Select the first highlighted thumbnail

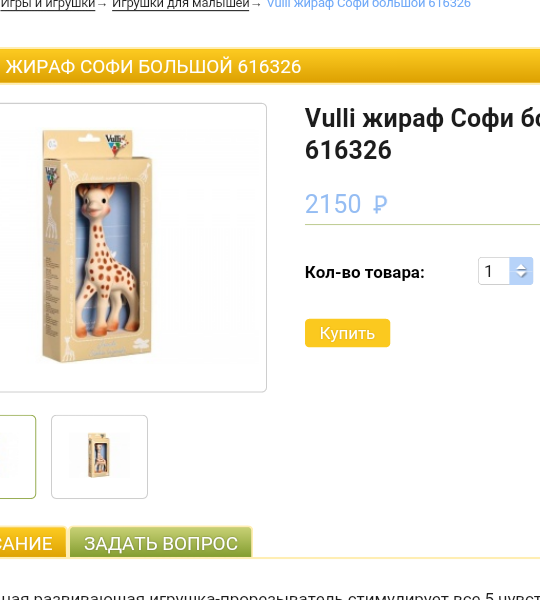click(17, 457)
